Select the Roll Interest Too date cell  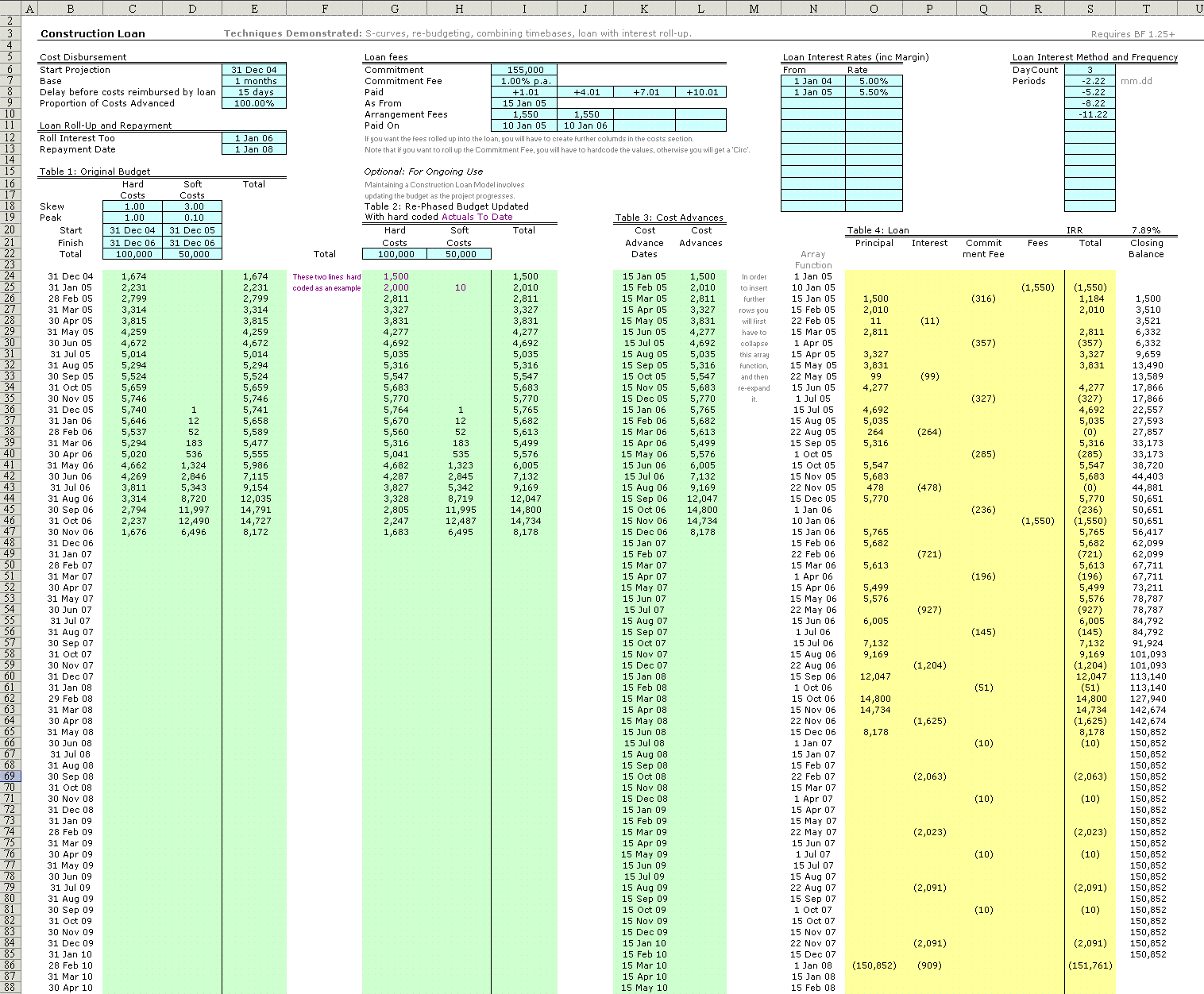tap(254, 138)
